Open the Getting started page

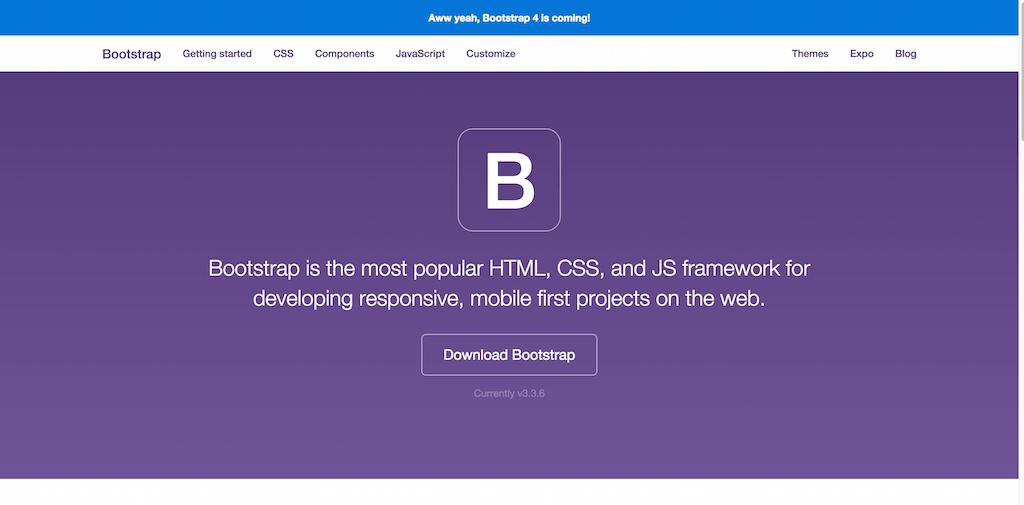tap(217, 54)
